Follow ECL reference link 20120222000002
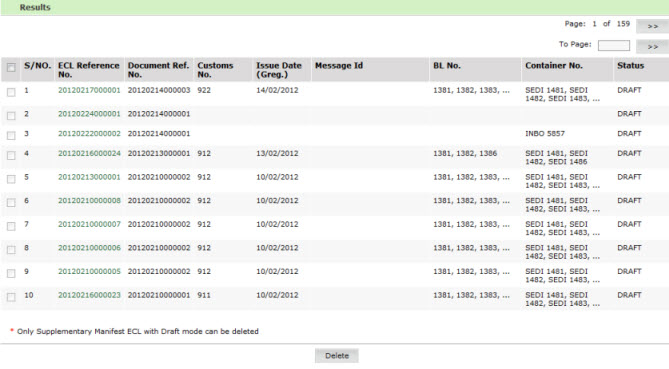Screen dimensions: 669x369 pos(89,134)
